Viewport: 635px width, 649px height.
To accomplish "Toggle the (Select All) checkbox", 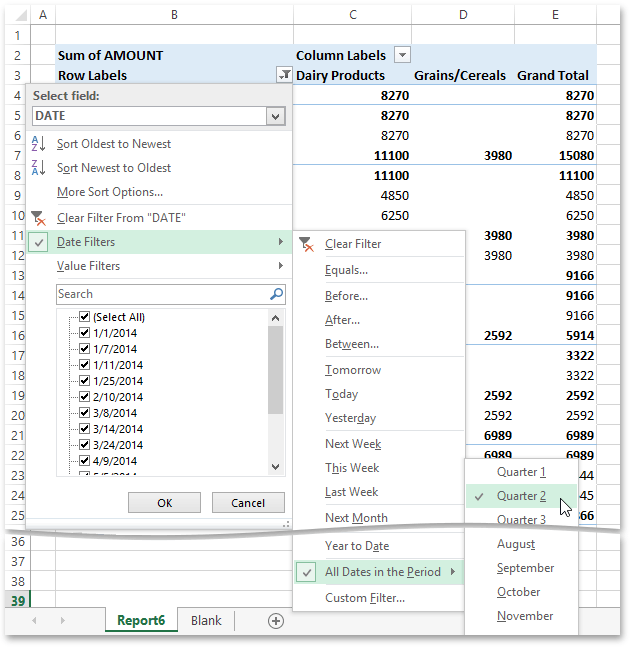I will pos(84,317).
